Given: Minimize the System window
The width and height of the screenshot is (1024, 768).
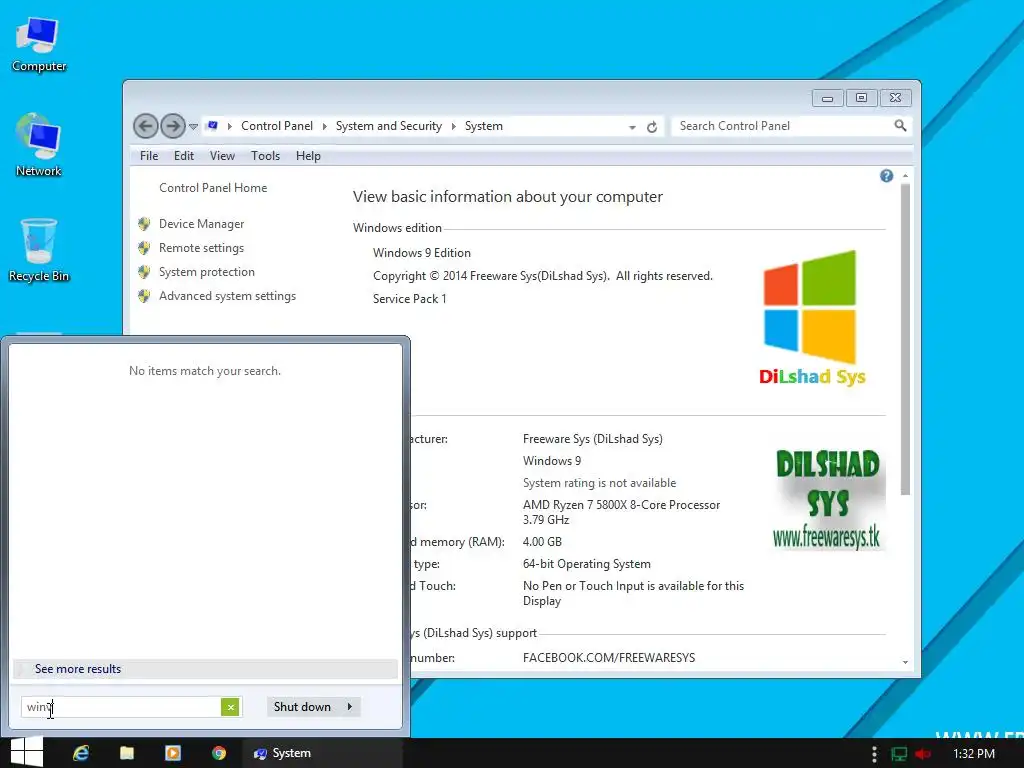Looking at the screenshot, I should (827, 98).
